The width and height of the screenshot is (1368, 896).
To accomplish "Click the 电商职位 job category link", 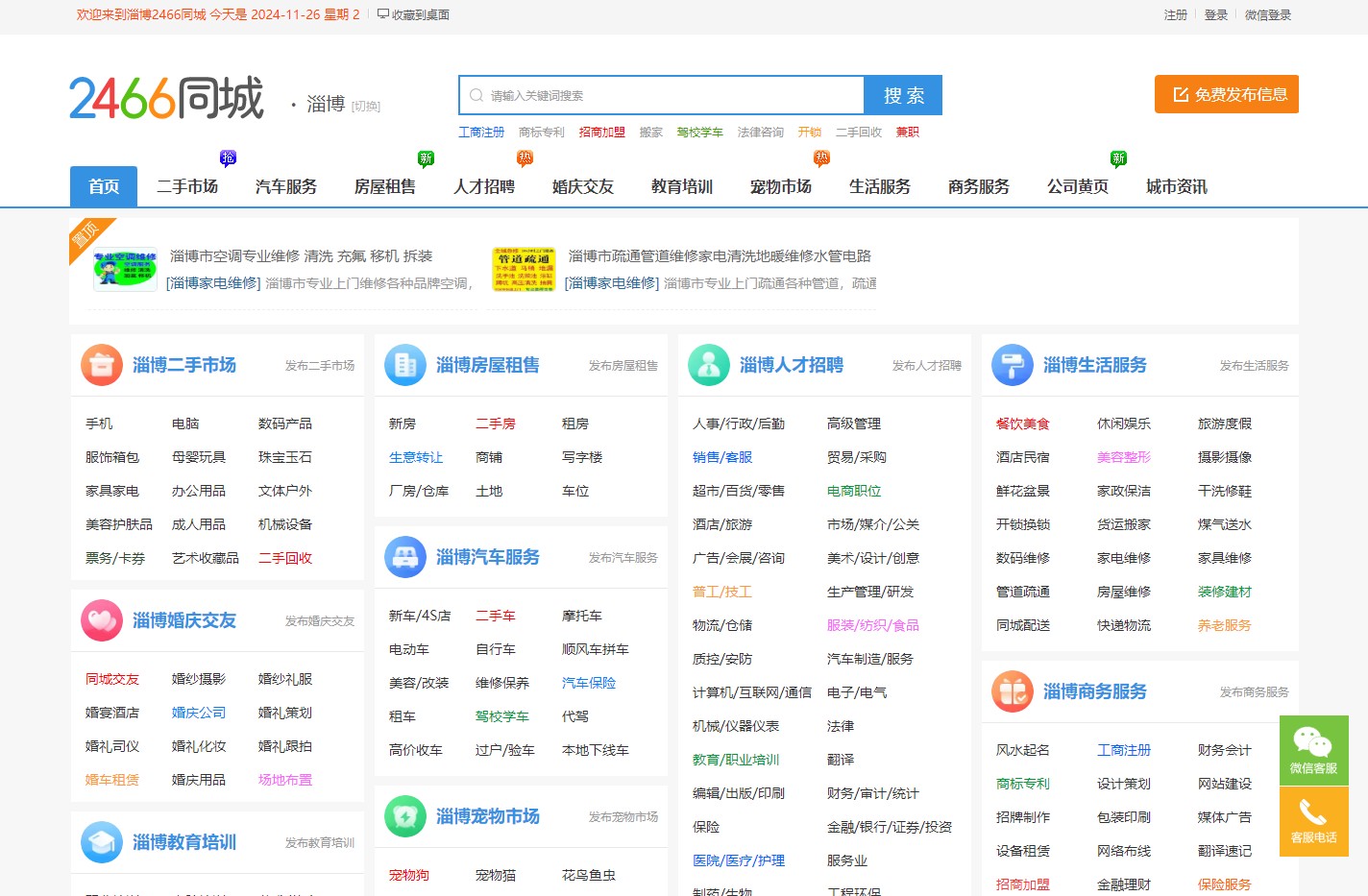I will click(x=854, y=491).
